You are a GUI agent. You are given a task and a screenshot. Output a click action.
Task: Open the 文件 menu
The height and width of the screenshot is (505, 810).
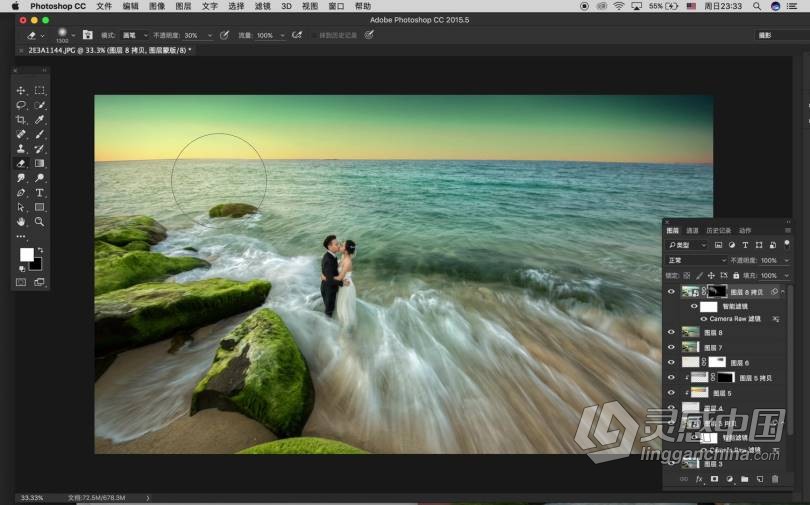click(104, 6)
